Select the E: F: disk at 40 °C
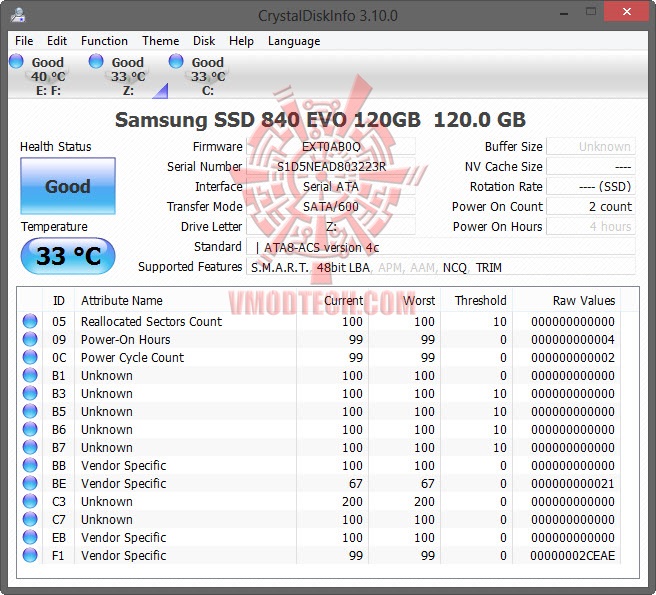 point(48,76)
